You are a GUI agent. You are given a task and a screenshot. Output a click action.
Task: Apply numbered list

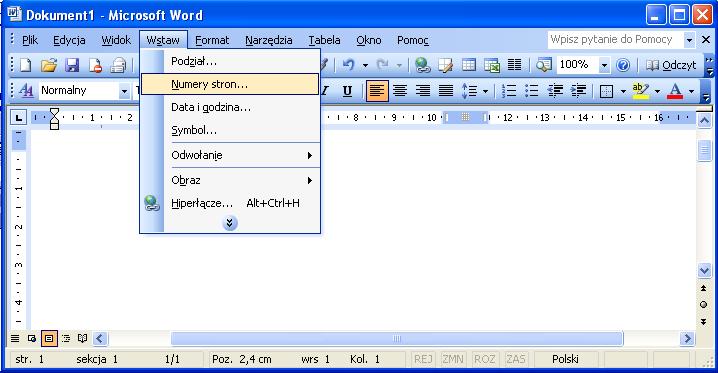(508, 91)
